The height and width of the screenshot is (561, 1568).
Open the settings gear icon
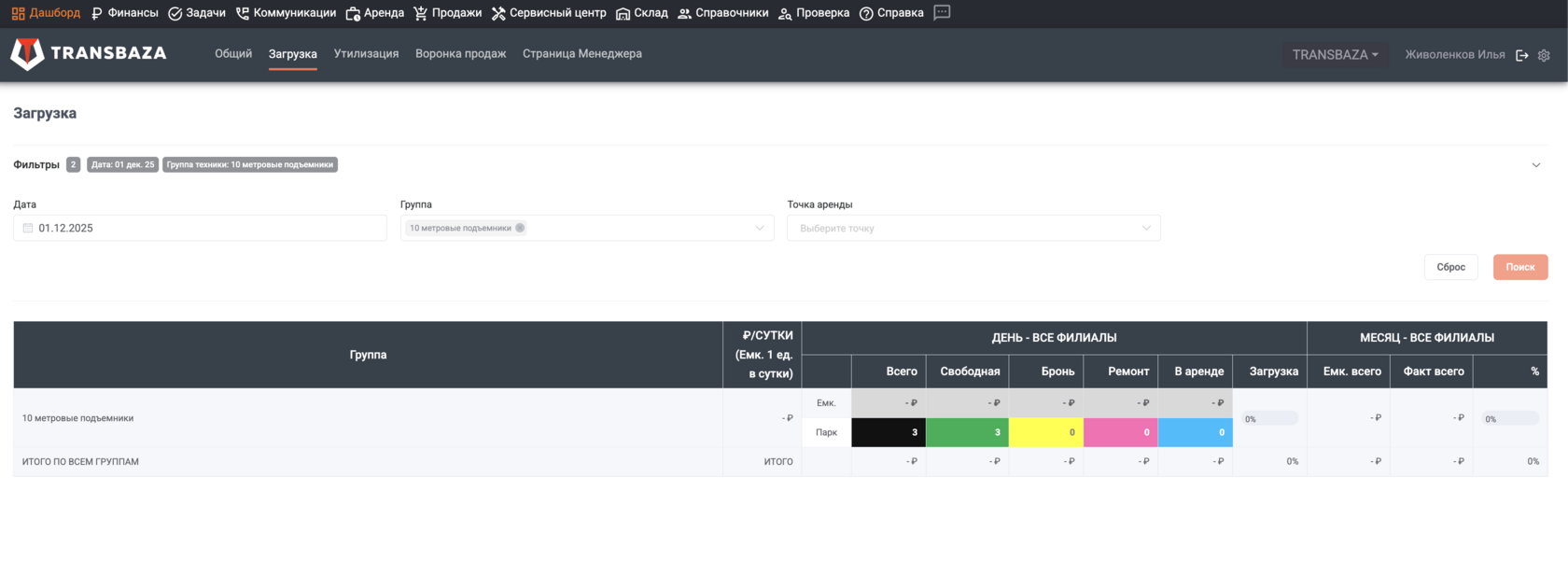(1544, 55)
